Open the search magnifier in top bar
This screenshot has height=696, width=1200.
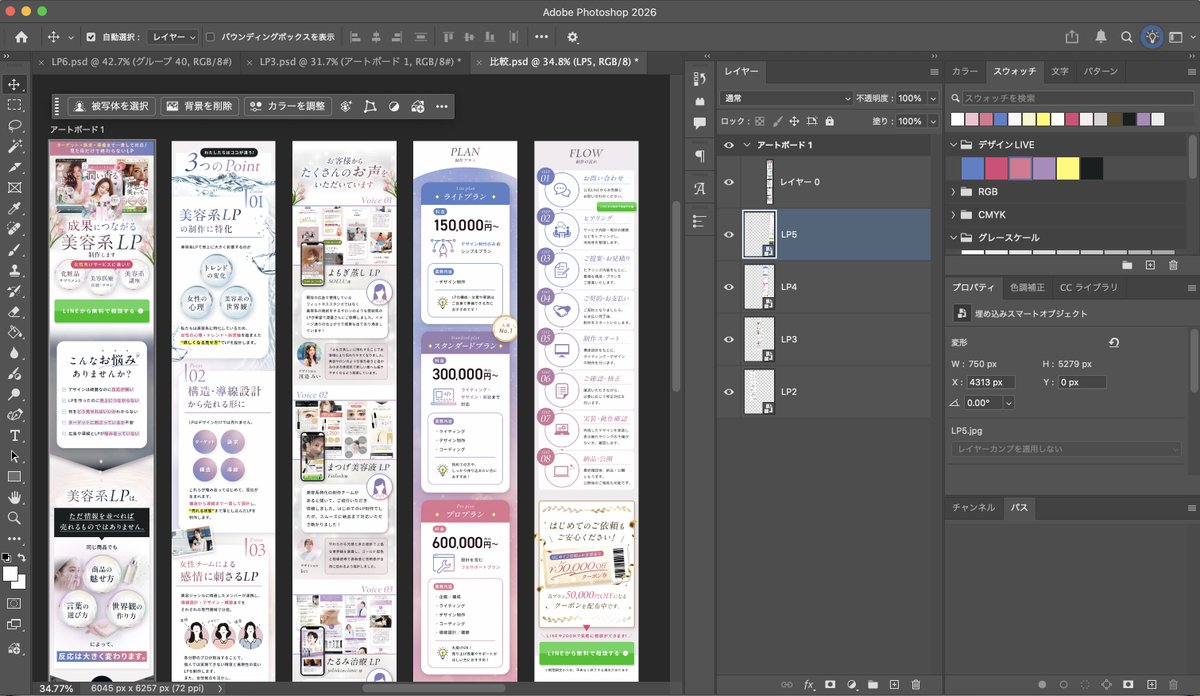(1127, 37)
